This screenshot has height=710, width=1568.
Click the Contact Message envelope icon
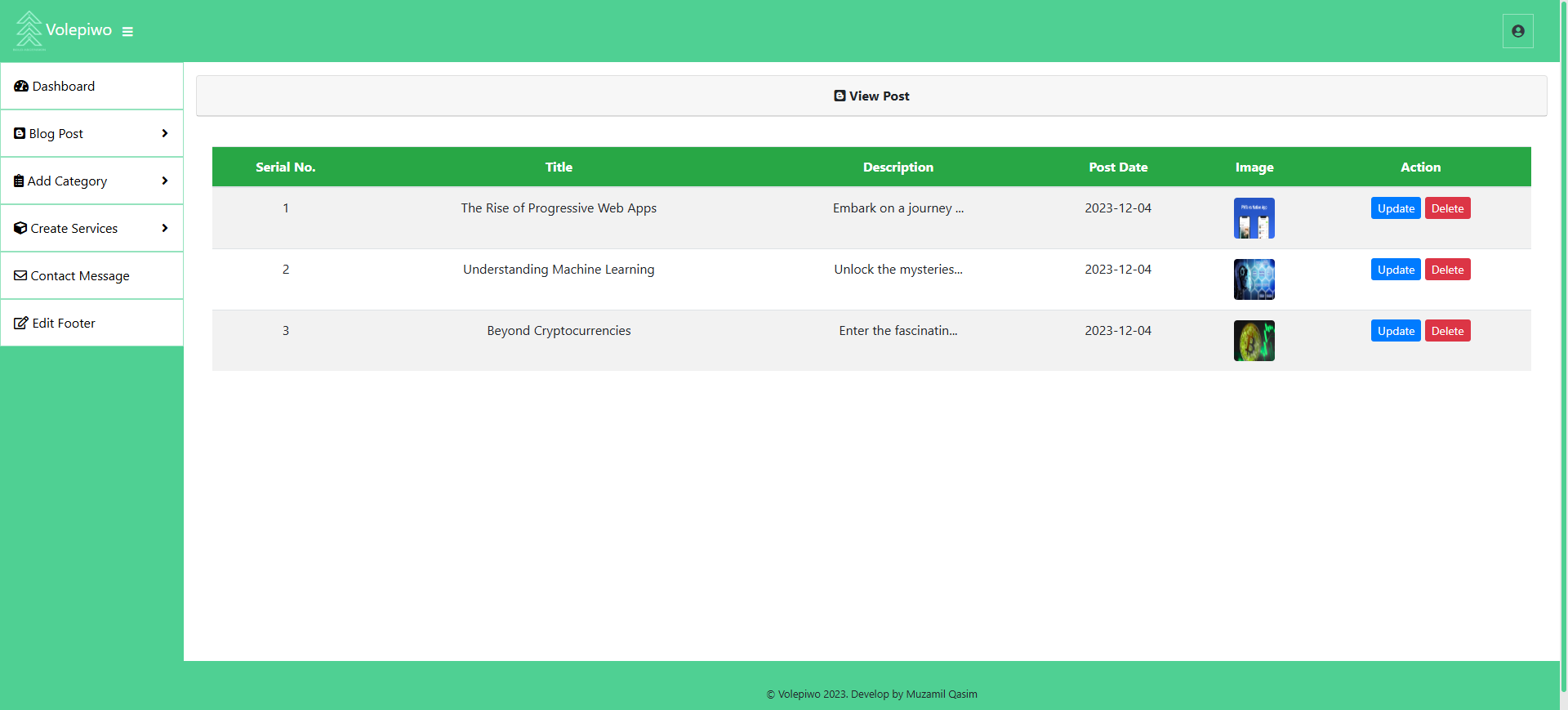pos(20,276)
